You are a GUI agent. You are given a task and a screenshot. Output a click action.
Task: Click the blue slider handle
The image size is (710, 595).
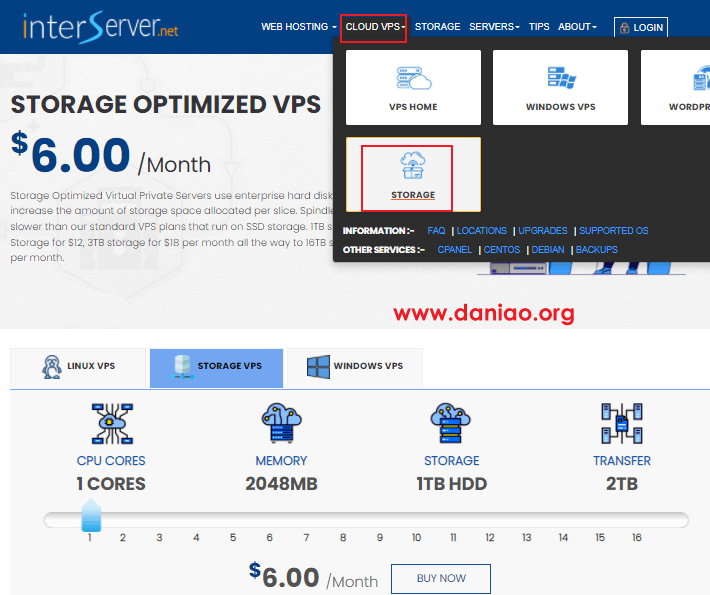click(91, 515)
